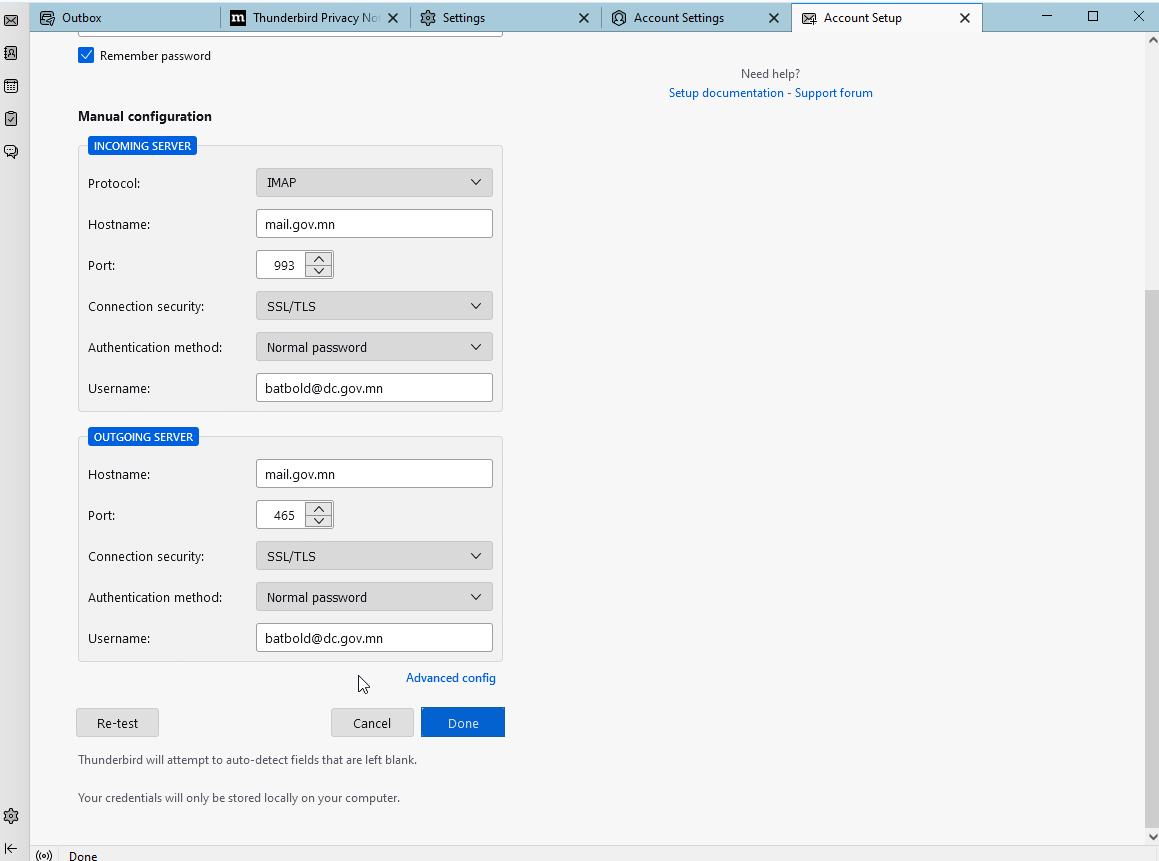1159x861 pixels.
Task: Increase the outgoing server port
Action: tap(319, 508)
